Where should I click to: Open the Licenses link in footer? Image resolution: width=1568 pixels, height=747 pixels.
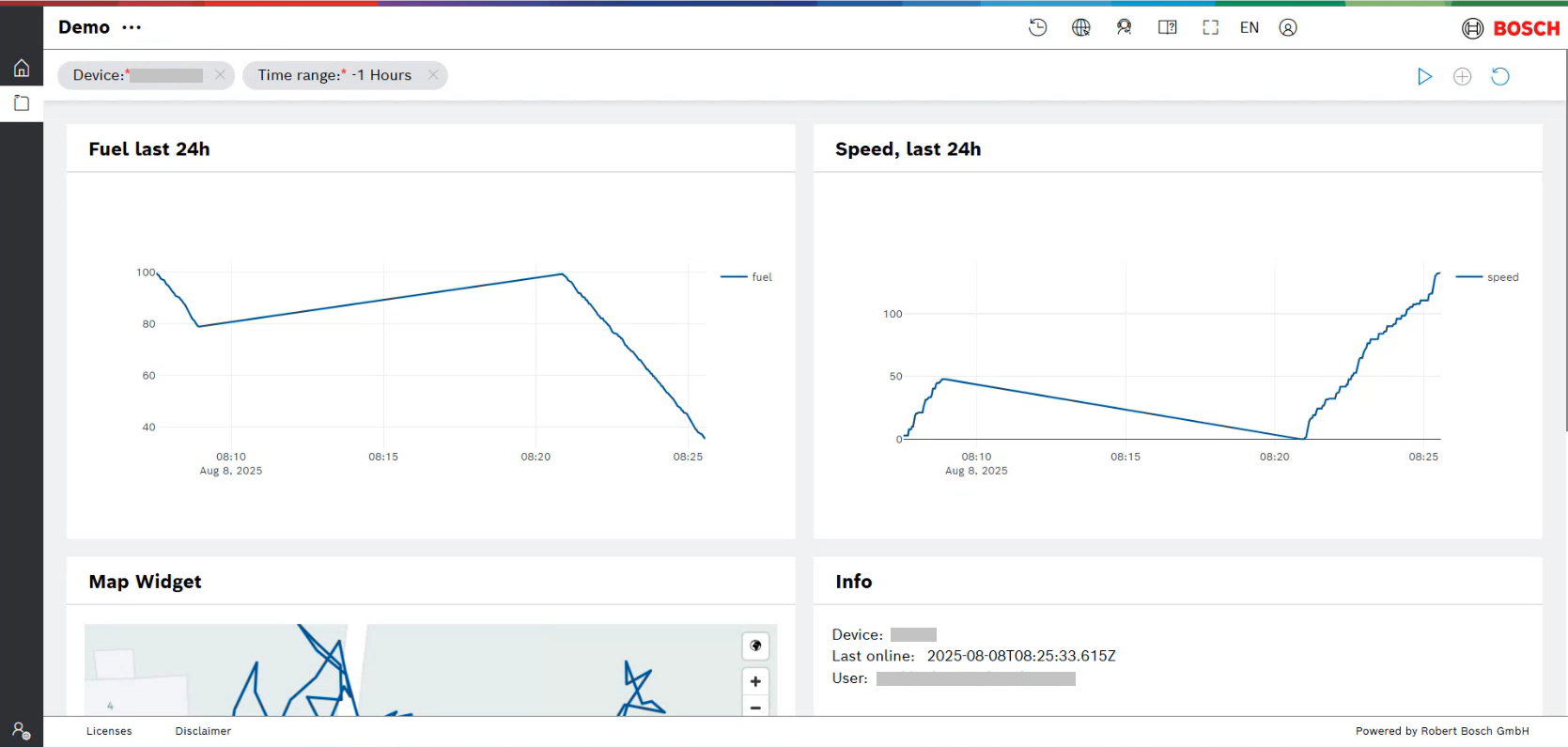coord(109,731)
